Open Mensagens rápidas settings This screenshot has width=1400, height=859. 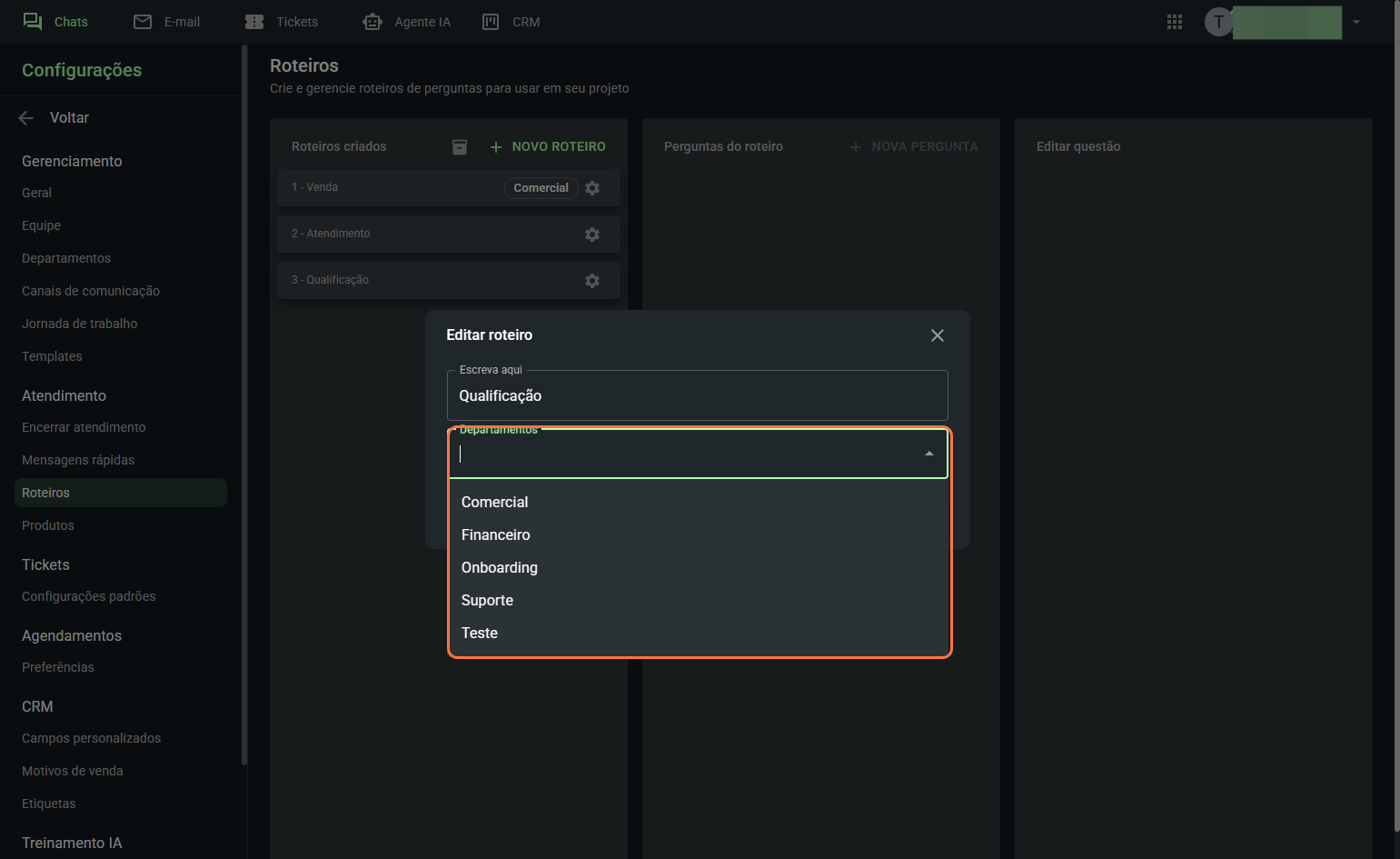tap(78, 460)
